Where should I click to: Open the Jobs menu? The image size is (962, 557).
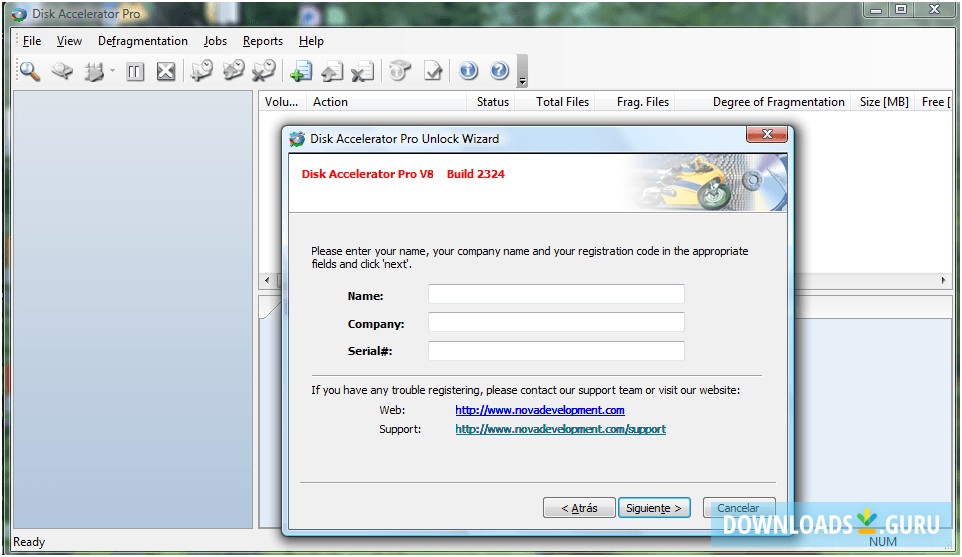[x=215, y=41]
